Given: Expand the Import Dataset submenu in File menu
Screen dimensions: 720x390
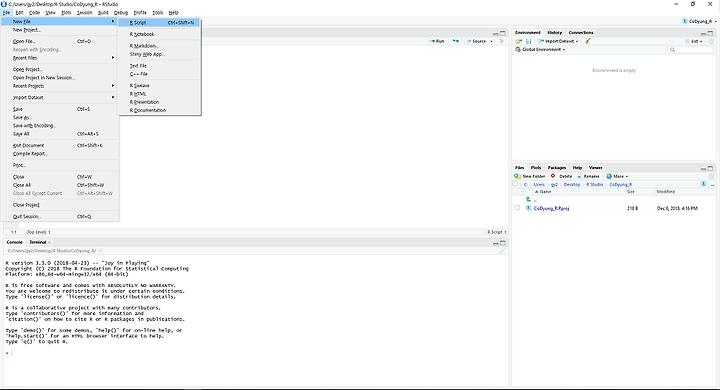Looking at the screenshot, I should point(60,97).
